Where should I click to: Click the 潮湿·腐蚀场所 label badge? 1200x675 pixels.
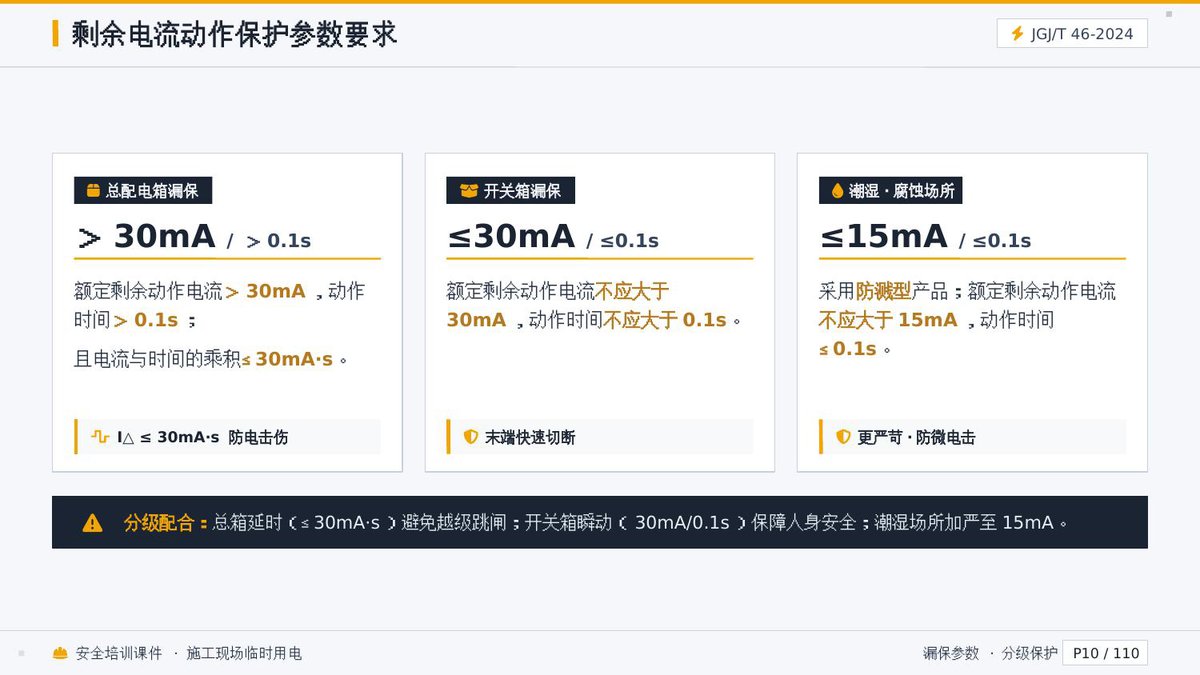[x=891, y=191]
